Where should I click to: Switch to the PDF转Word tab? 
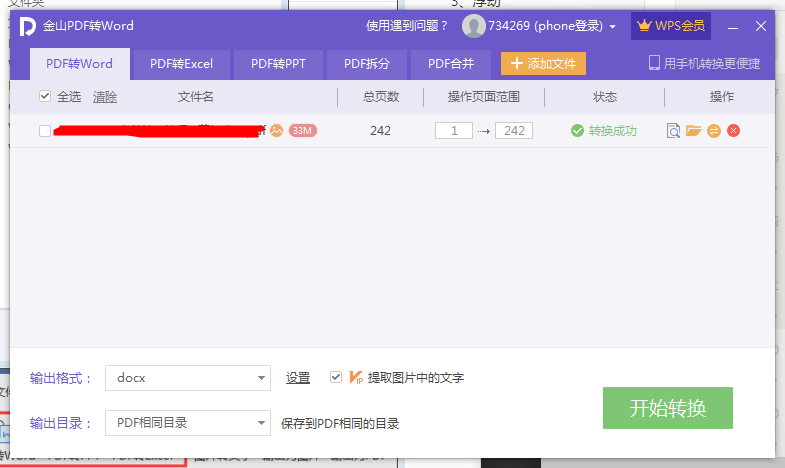pos(80,64)
